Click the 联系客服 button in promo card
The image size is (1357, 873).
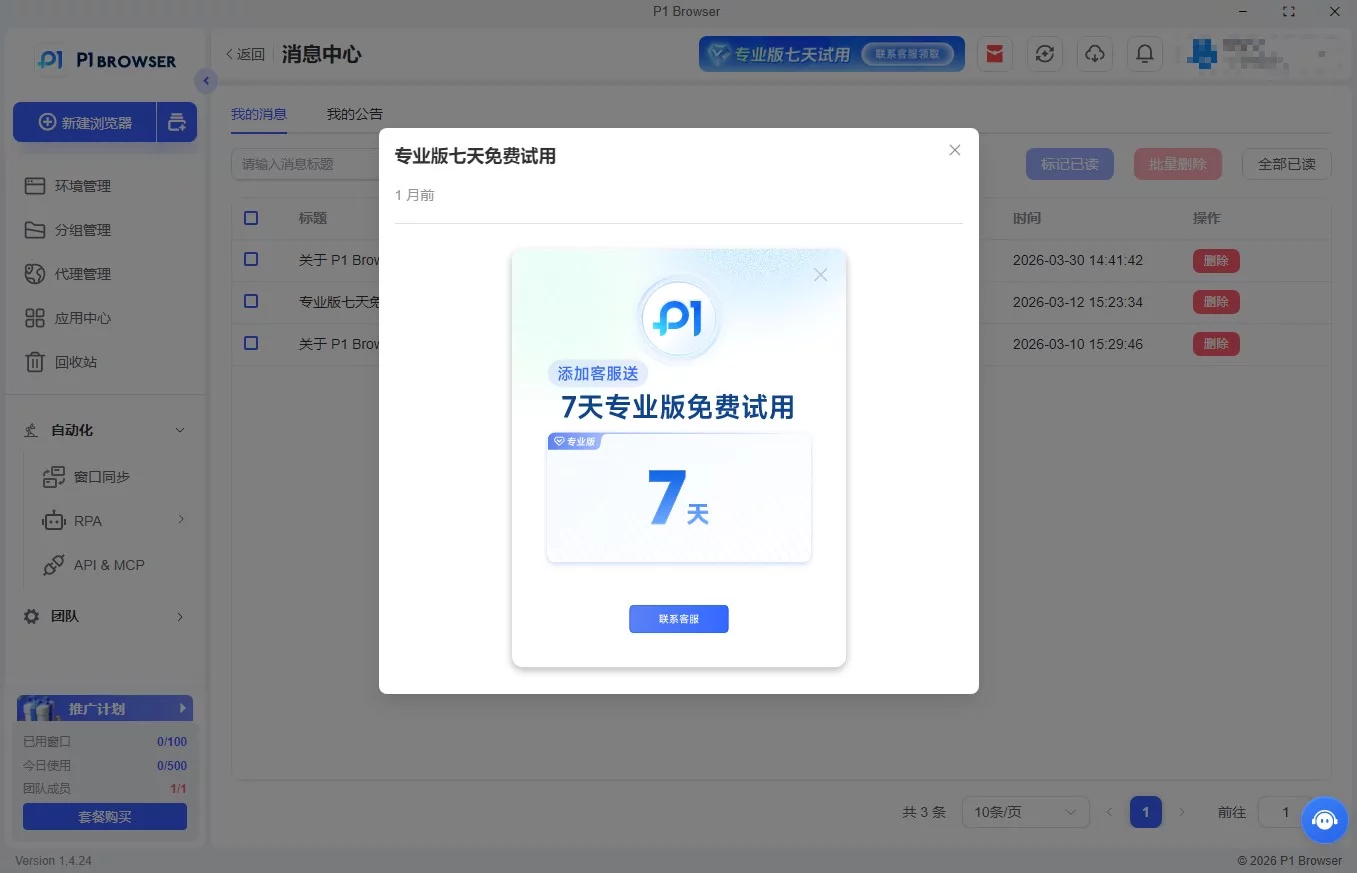tap(679, 619)
